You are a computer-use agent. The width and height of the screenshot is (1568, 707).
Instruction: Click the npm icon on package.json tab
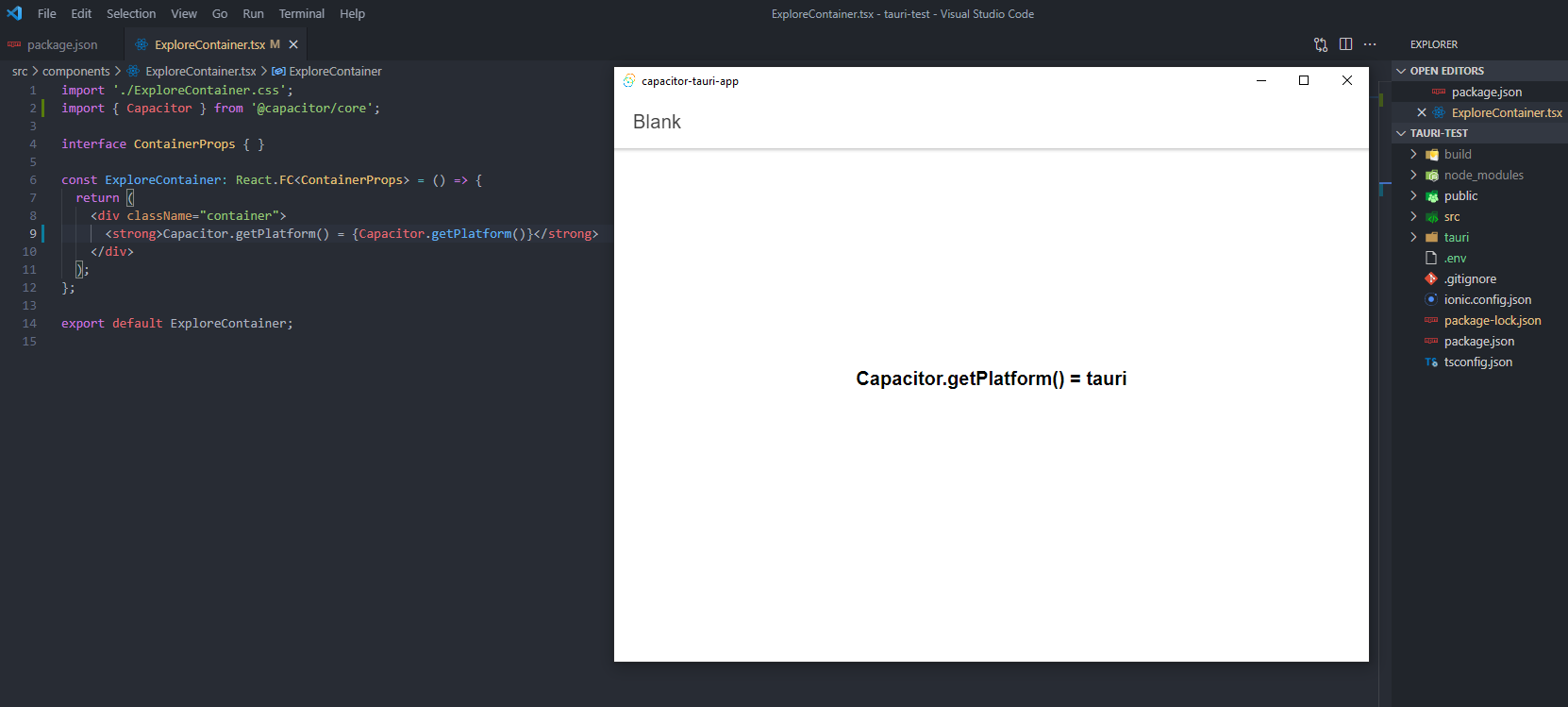14,44
